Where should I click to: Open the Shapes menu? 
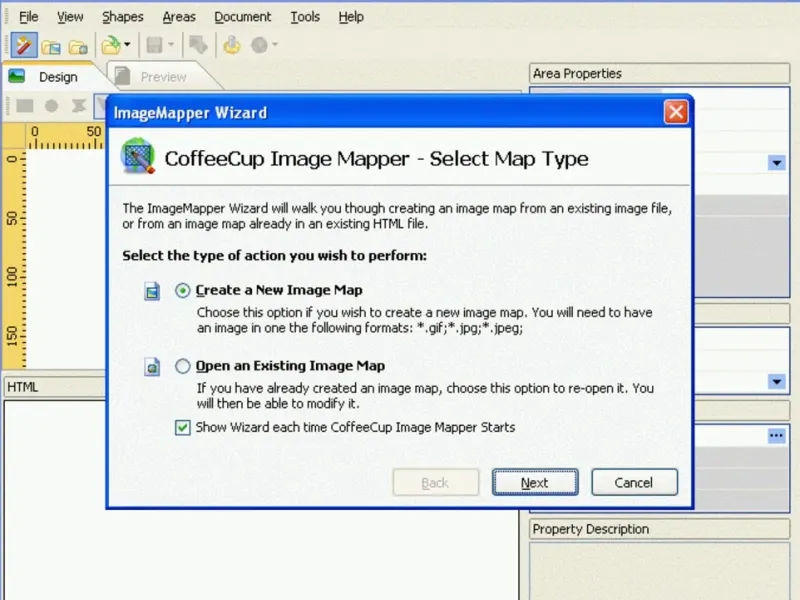coord(122,17)
